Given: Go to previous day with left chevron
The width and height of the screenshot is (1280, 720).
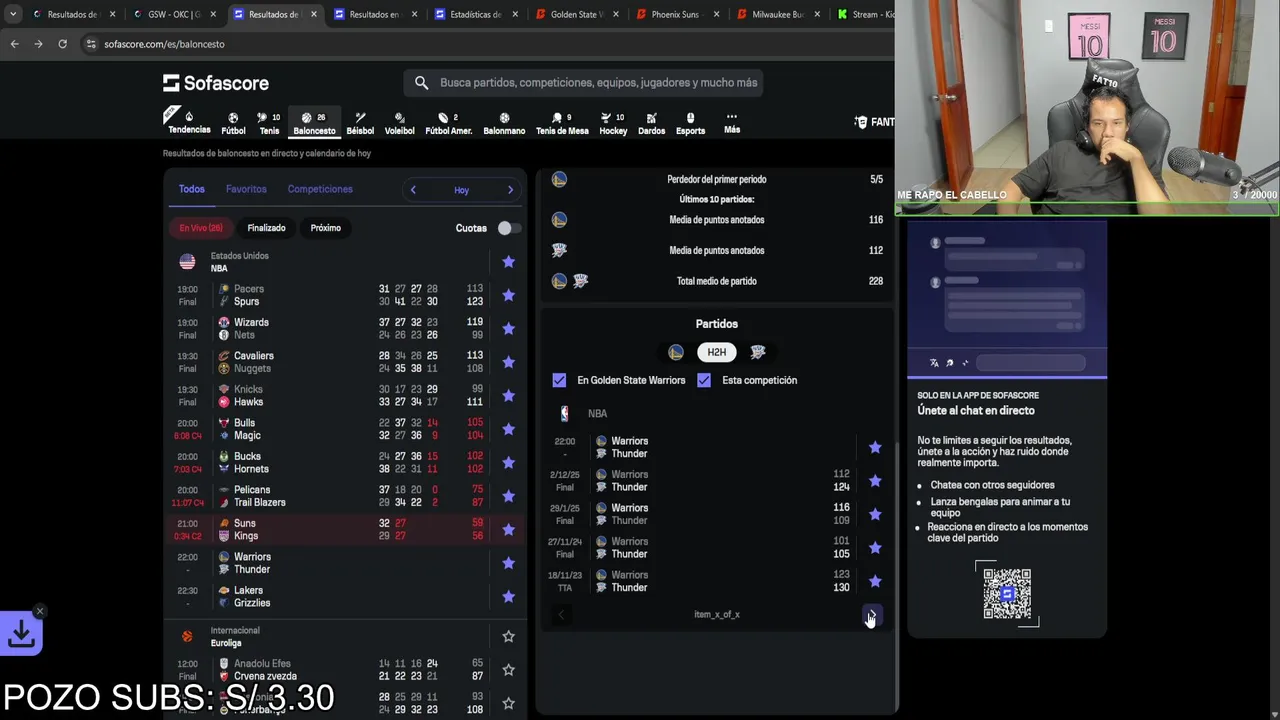Looking at the screenshot, I should coord(413,190).
